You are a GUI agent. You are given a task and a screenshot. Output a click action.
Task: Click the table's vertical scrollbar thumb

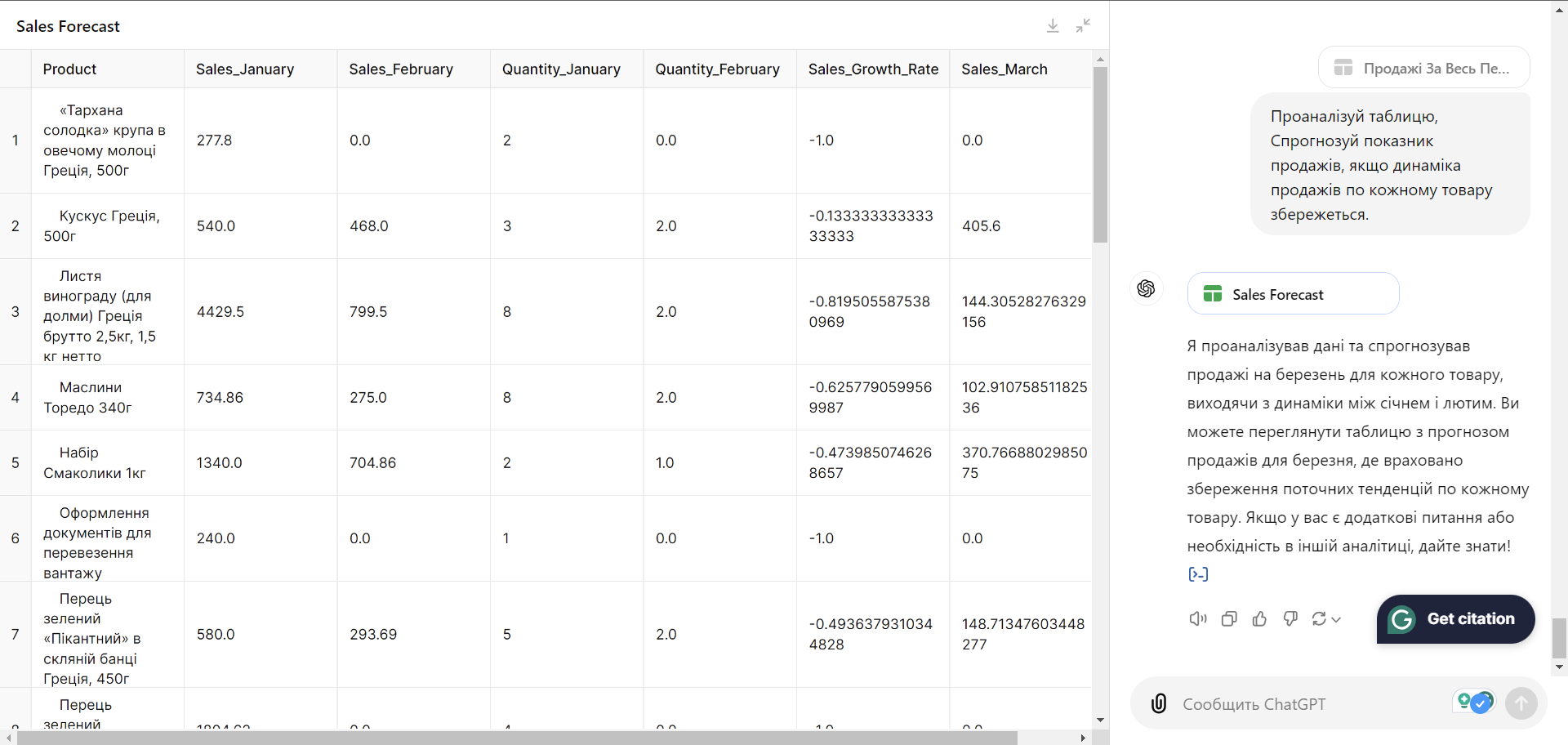pos(1100,155)
